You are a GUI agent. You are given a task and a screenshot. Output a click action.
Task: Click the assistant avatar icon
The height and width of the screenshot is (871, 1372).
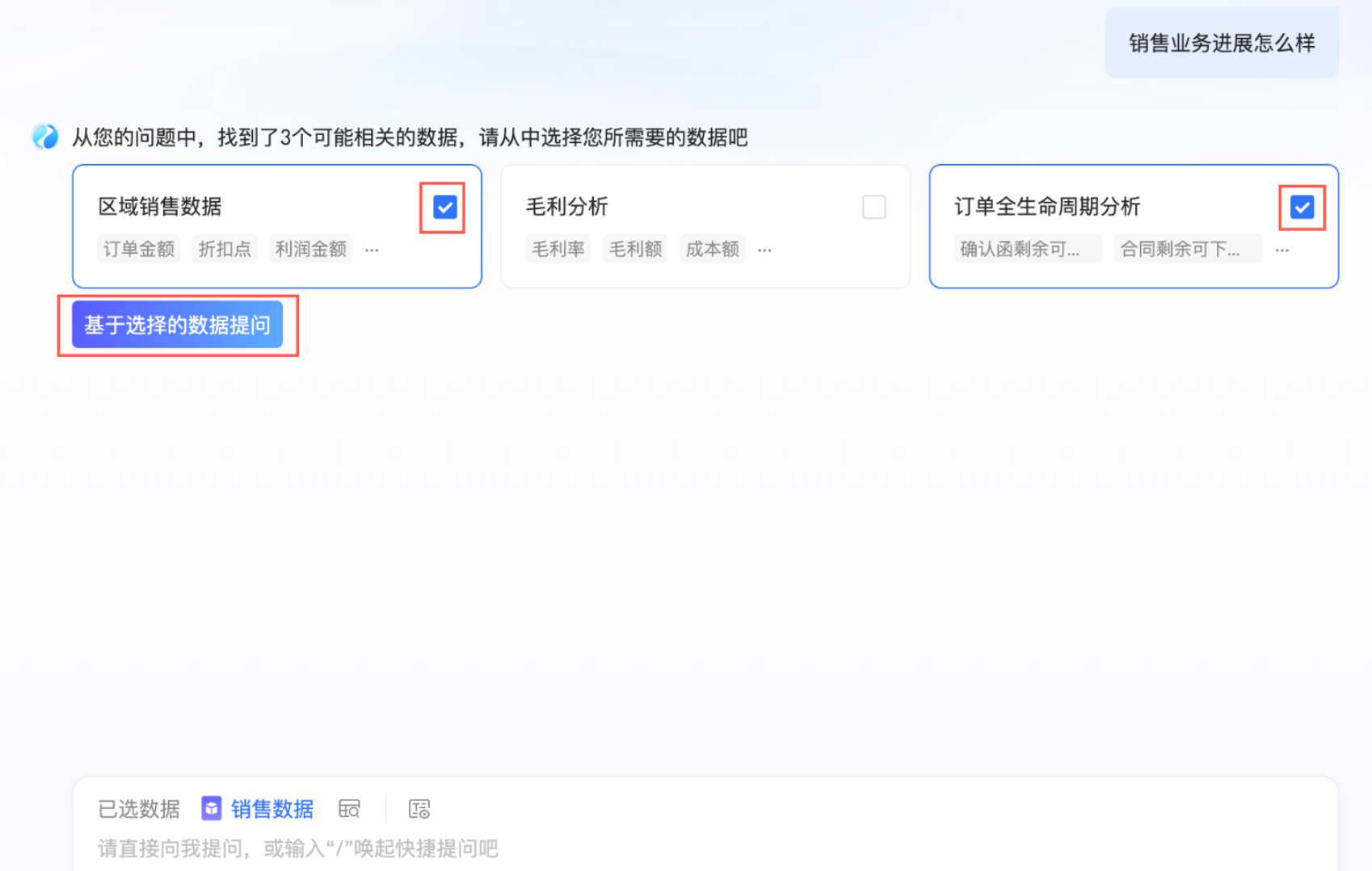[45, 137]
